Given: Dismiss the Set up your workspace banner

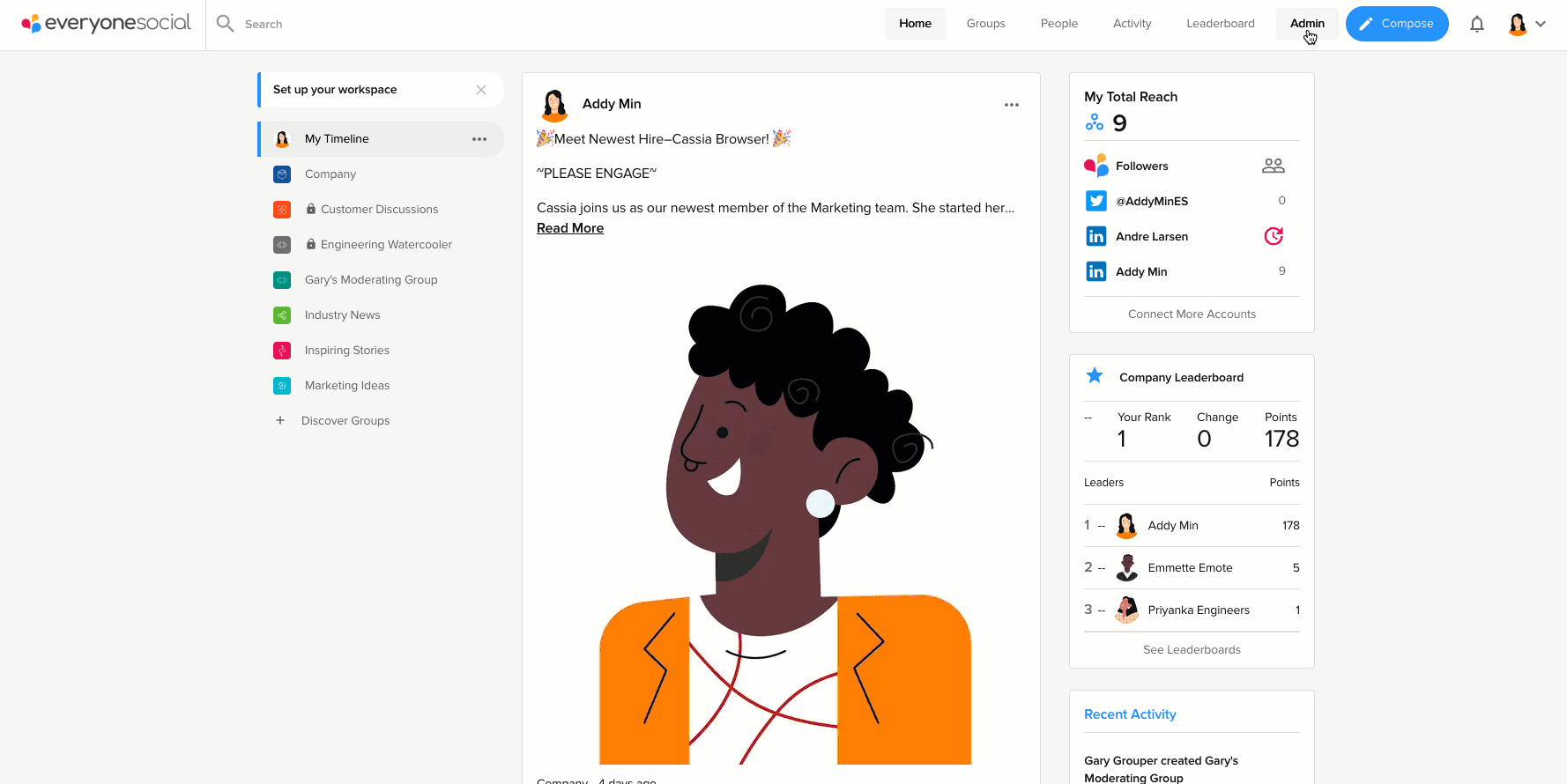Looking at the screenshot, I should pos(481,90).
